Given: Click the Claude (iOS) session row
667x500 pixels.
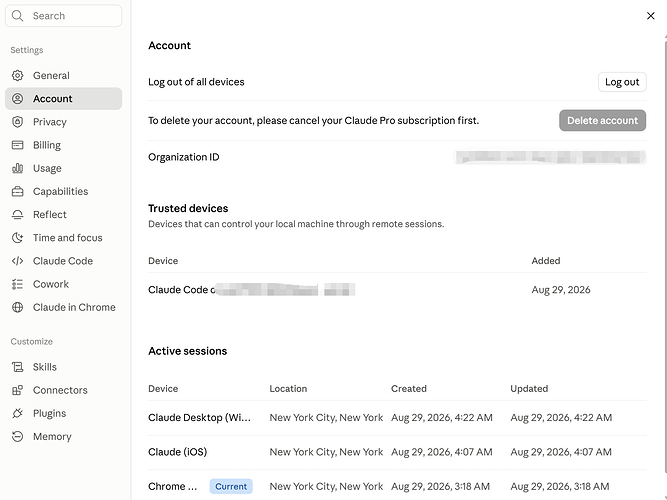Looking at the screenshot, I should 397,452.
